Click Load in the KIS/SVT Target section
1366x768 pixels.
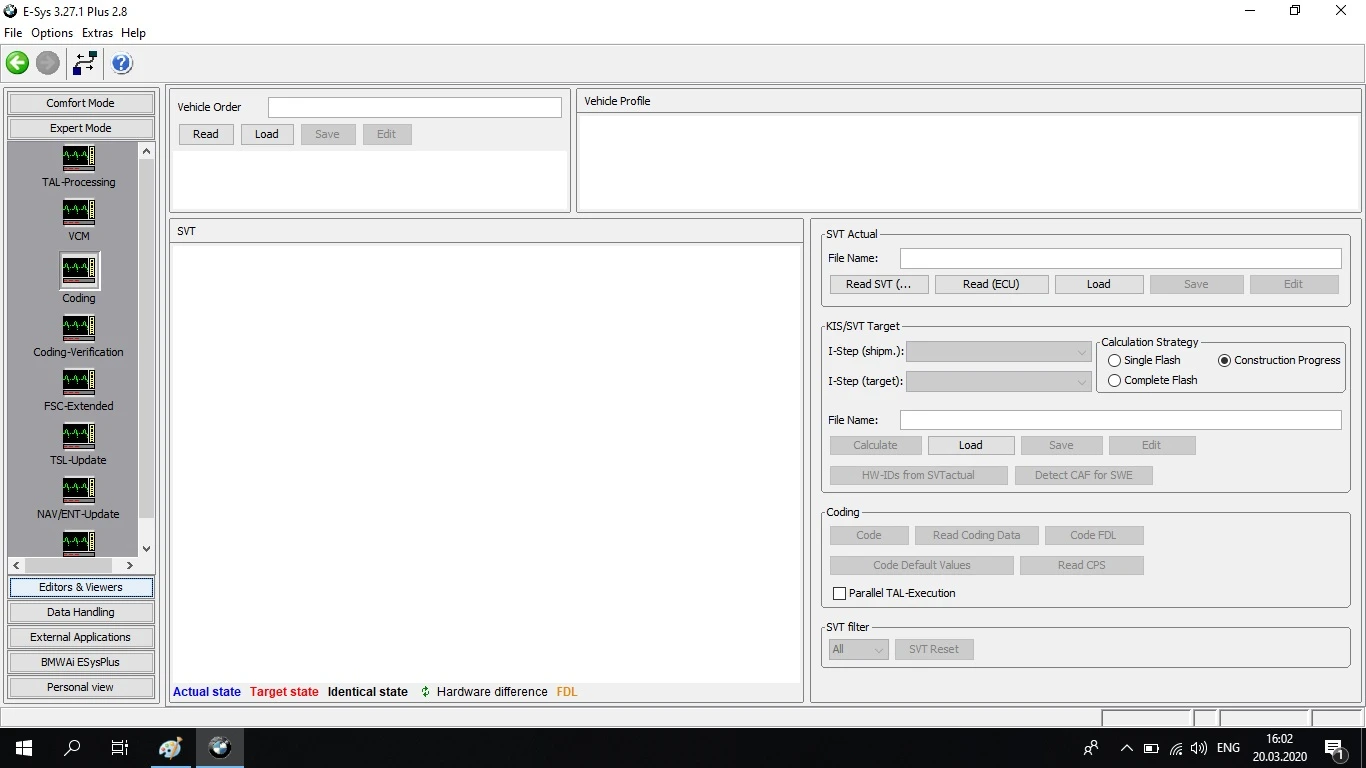point(970,445)
